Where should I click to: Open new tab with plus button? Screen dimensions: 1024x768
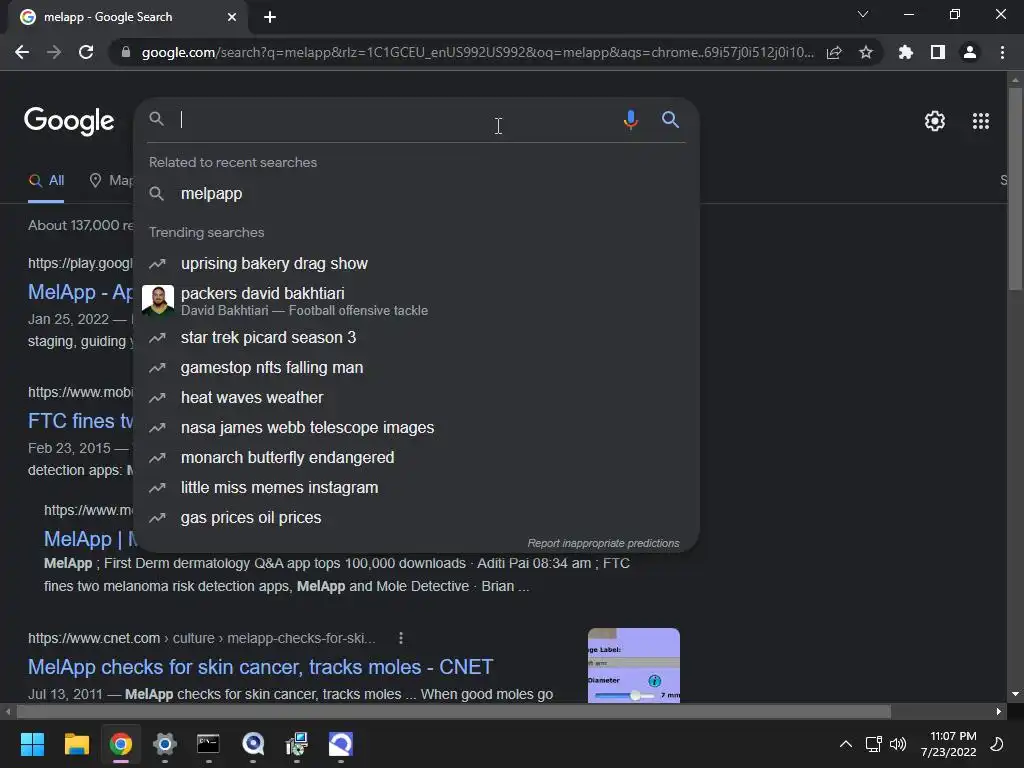tap(270, 17)
